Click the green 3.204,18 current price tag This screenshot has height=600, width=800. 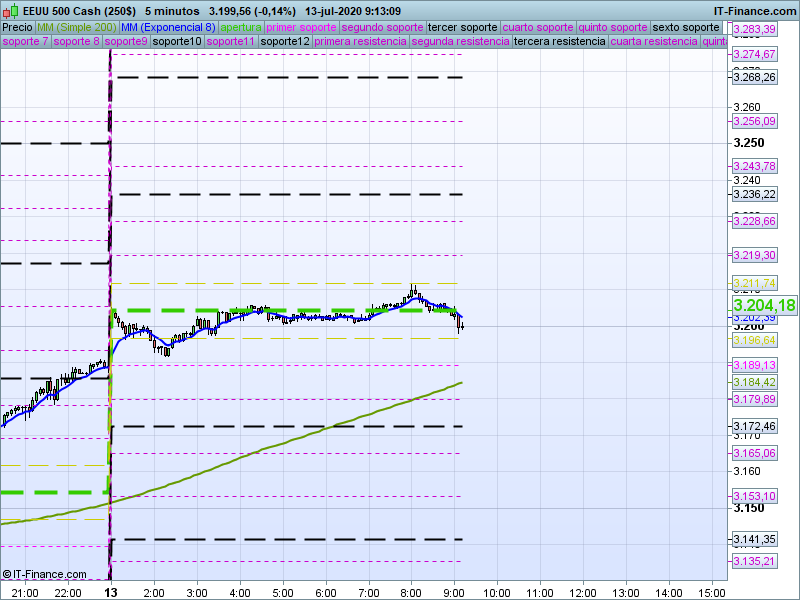point(764,305)
